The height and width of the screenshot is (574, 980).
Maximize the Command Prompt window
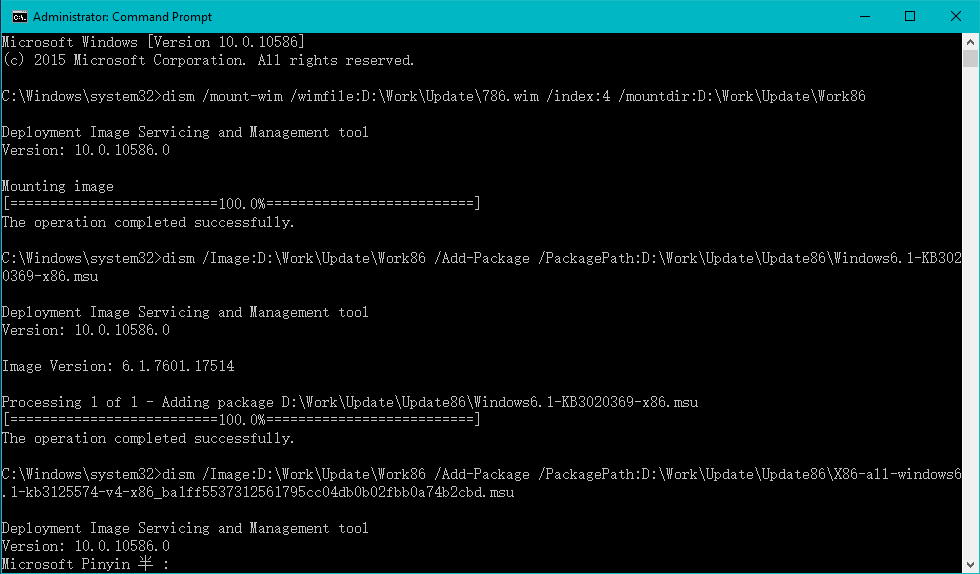(x=910, y=16)
